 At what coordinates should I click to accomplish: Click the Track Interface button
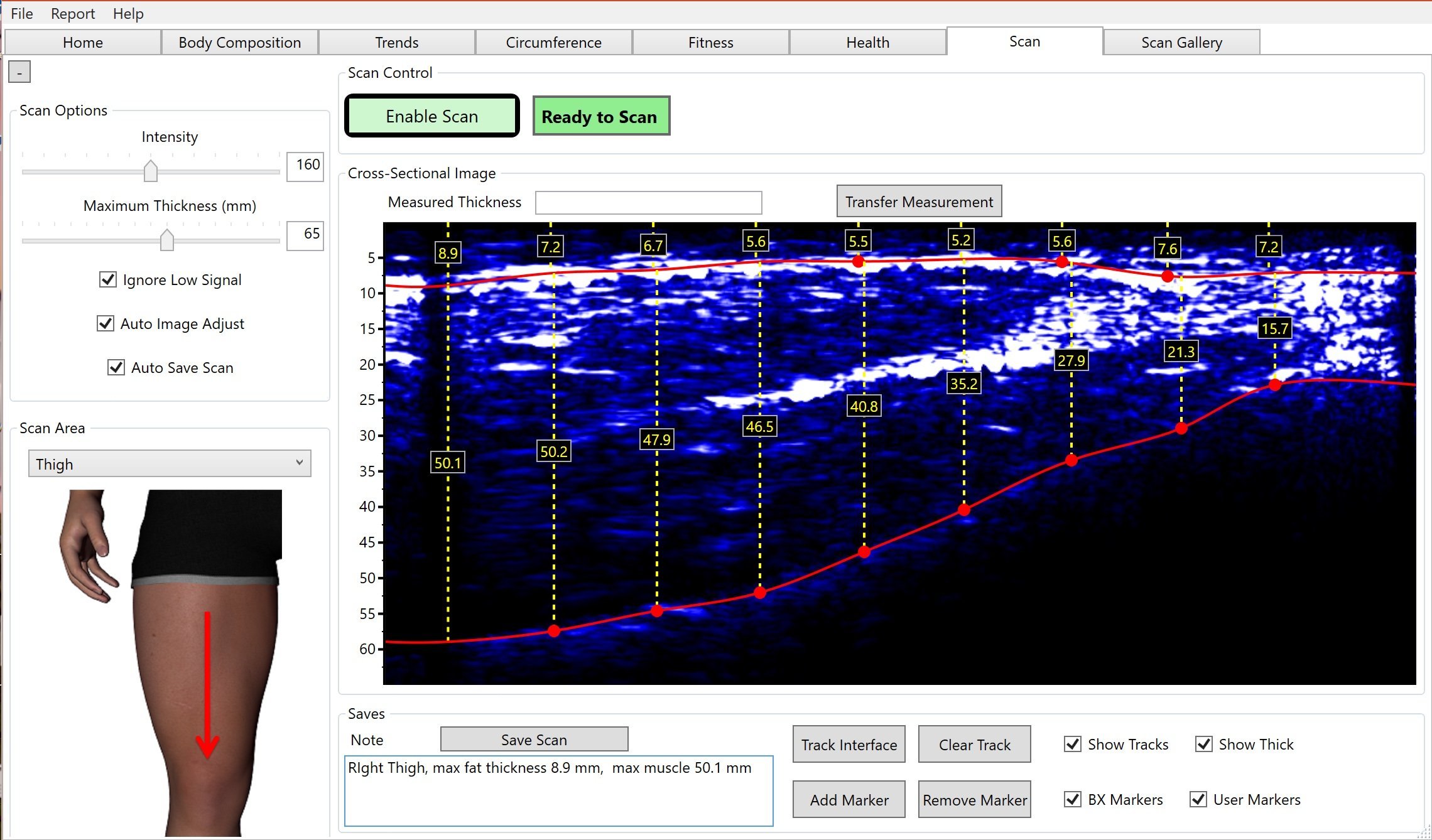pyautogui.click(x=849, y=745)
